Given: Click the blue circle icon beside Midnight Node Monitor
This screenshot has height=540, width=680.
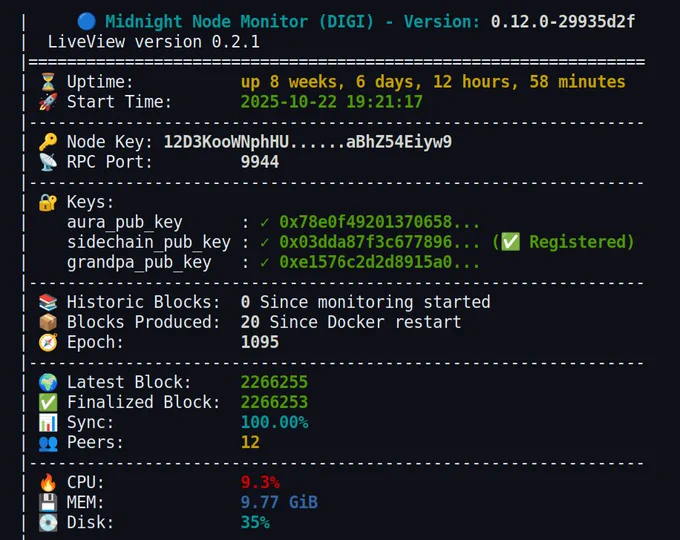Looking at the screenshot, I should point(86,21).
